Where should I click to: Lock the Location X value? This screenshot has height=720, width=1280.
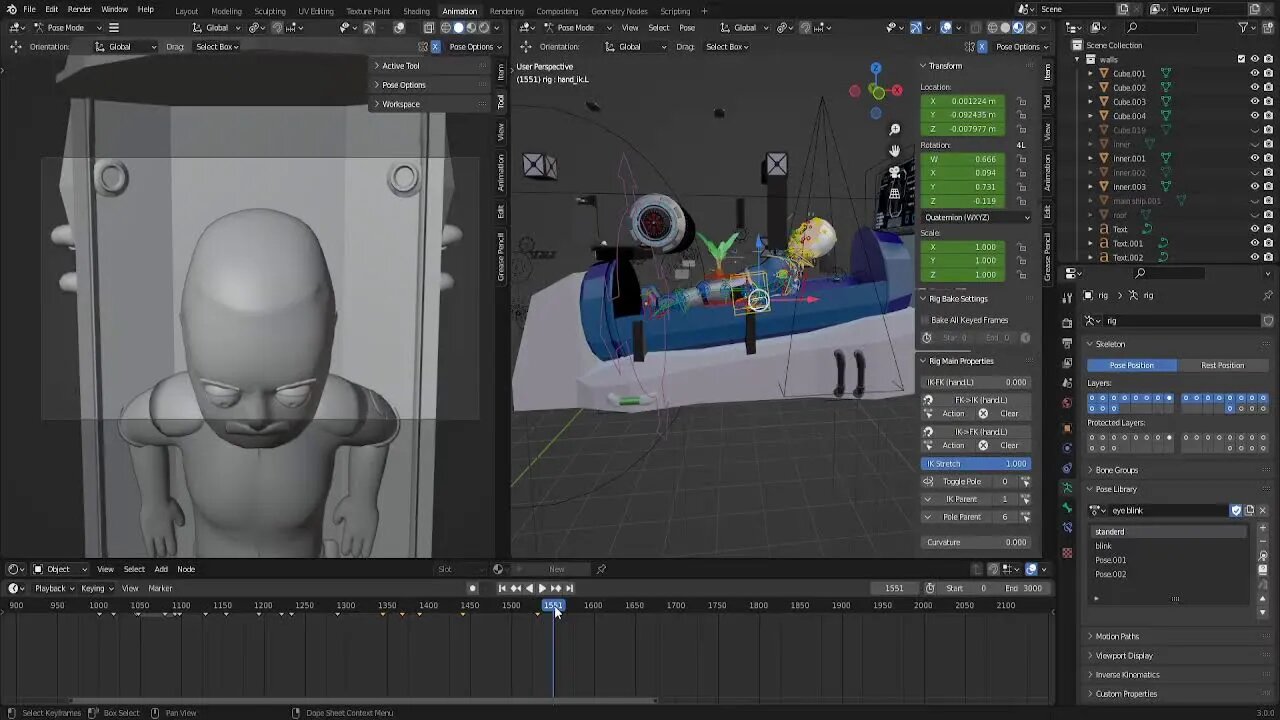click(1021, 101)
